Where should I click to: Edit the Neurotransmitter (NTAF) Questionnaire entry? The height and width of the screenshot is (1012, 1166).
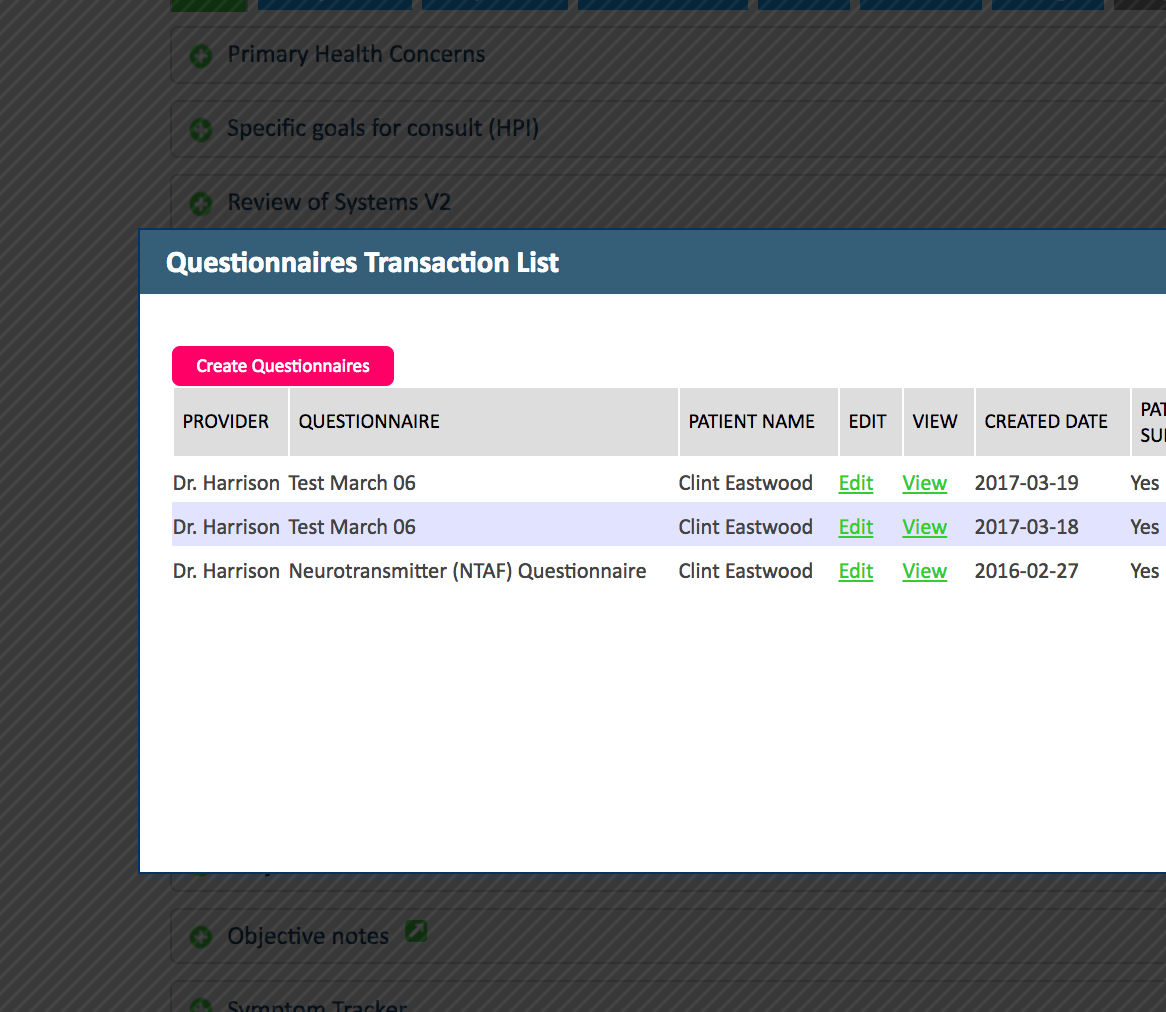point(855,571)
